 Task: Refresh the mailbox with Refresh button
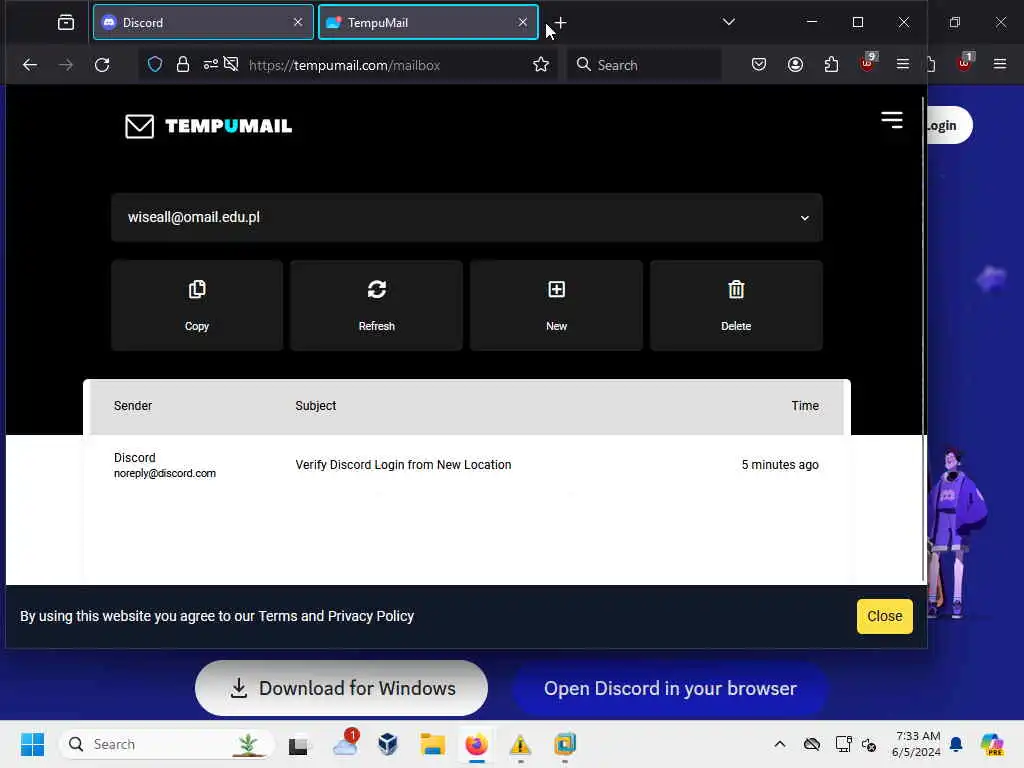pos(376,305)
